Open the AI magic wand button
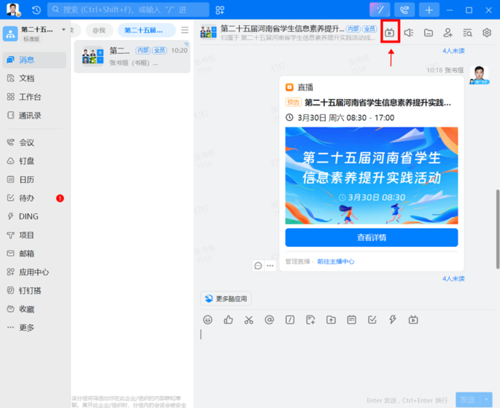Viewport: 500px width, 408px height. click(380, 10)
